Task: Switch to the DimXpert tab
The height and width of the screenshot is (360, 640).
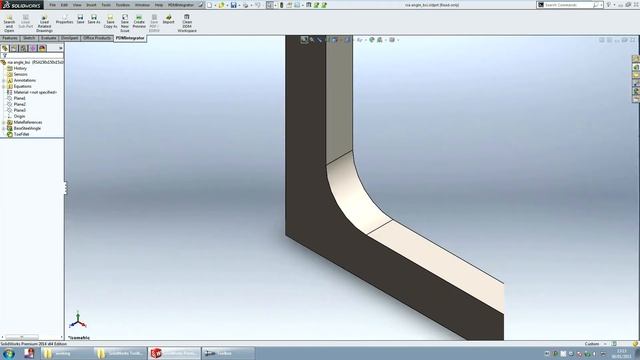Action: (70, 38)
